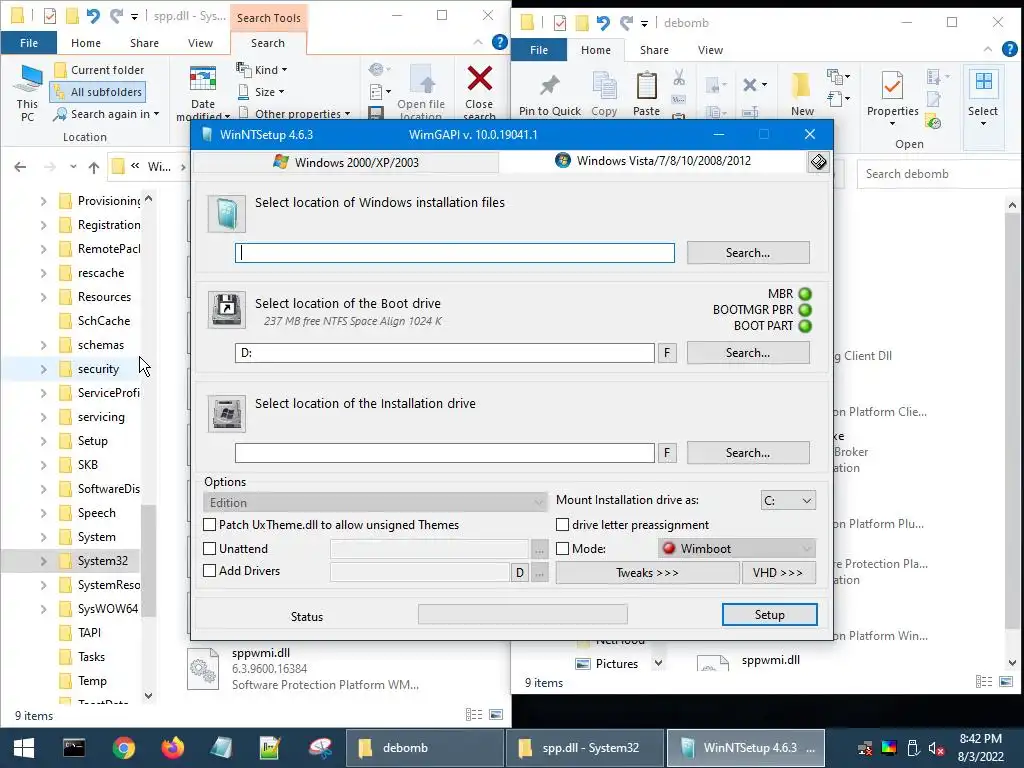Select Current folder search location

[99, 70]
